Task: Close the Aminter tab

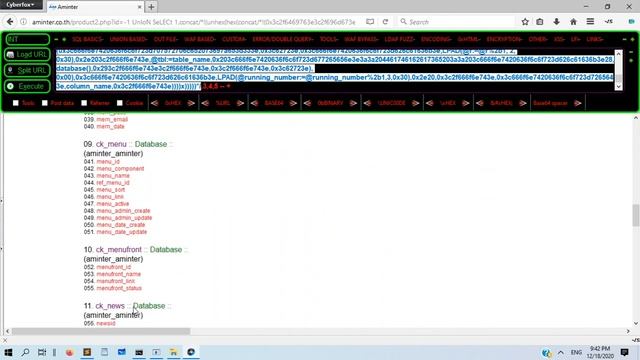Action: pos(140,7)
